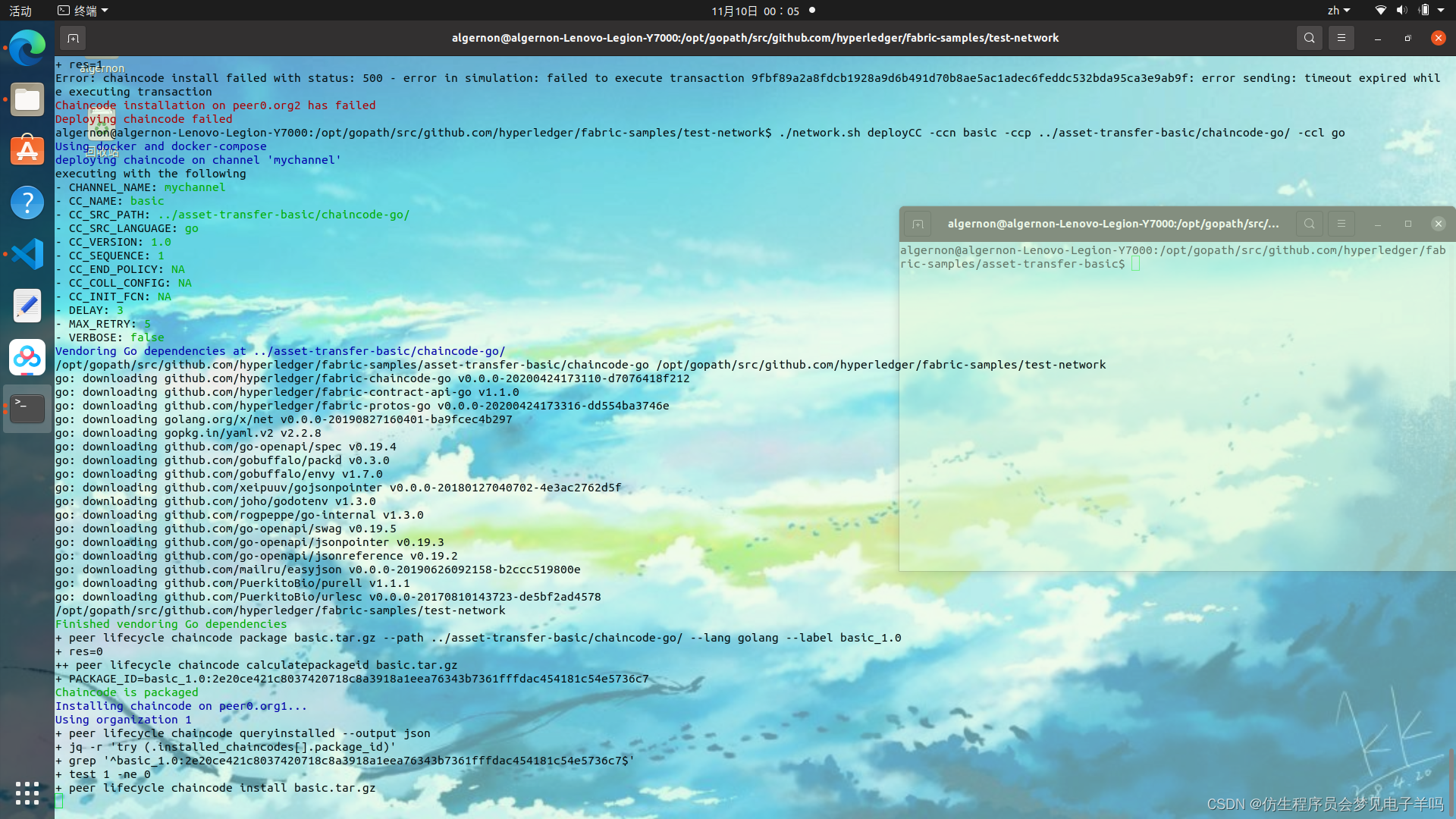
Task: Open Ubuntu Software from the dock
Action: coord(27,150)
